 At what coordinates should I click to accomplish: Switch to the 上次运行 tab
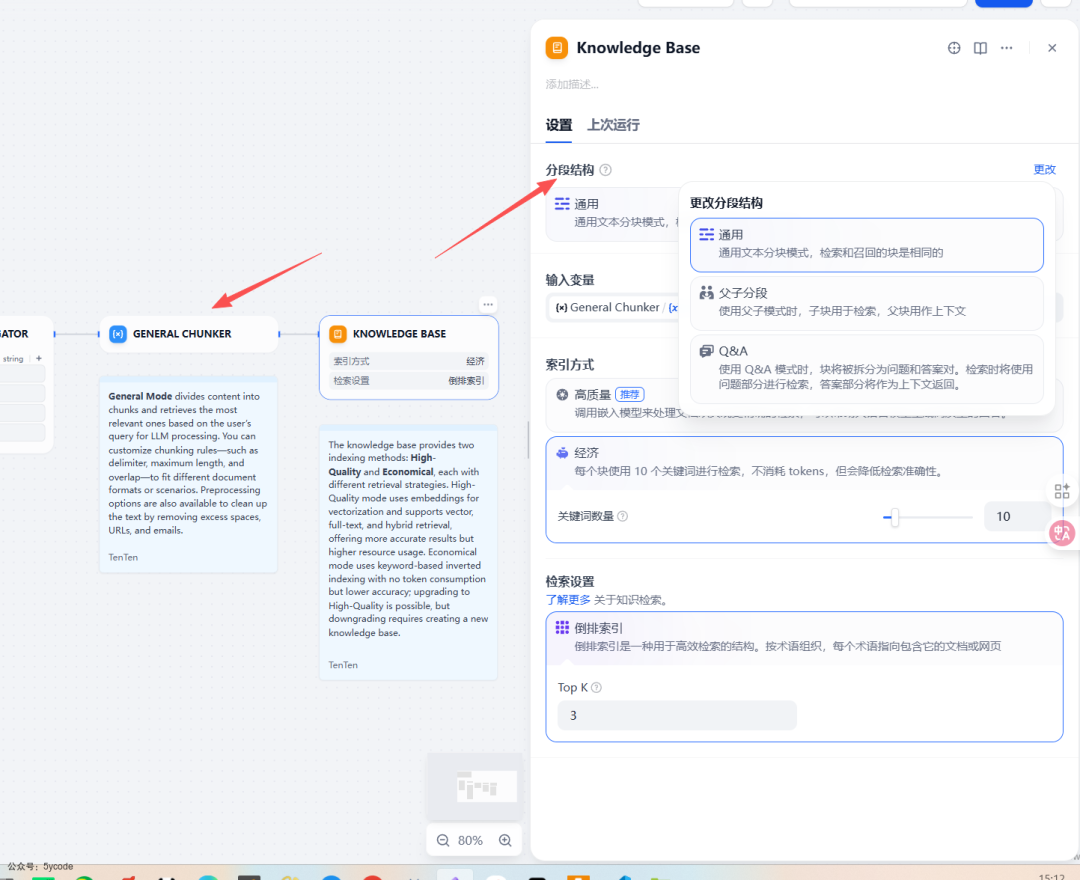(x=613, y=125)
